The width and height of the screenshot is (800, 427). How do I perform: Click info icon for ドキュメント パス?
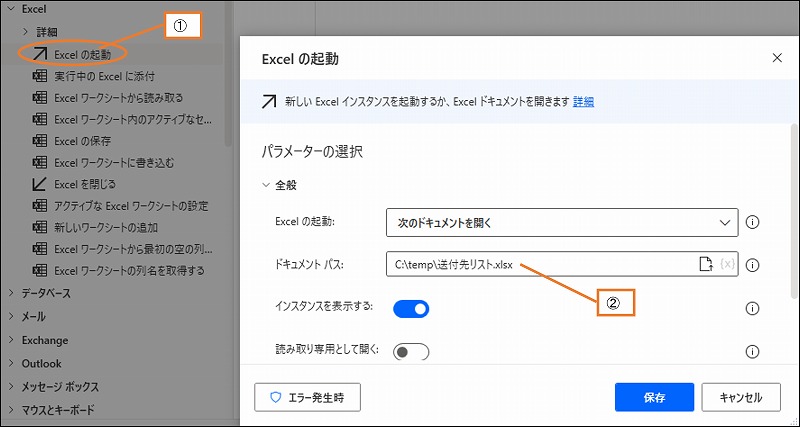pyautogui.click(x=753, y=265)
